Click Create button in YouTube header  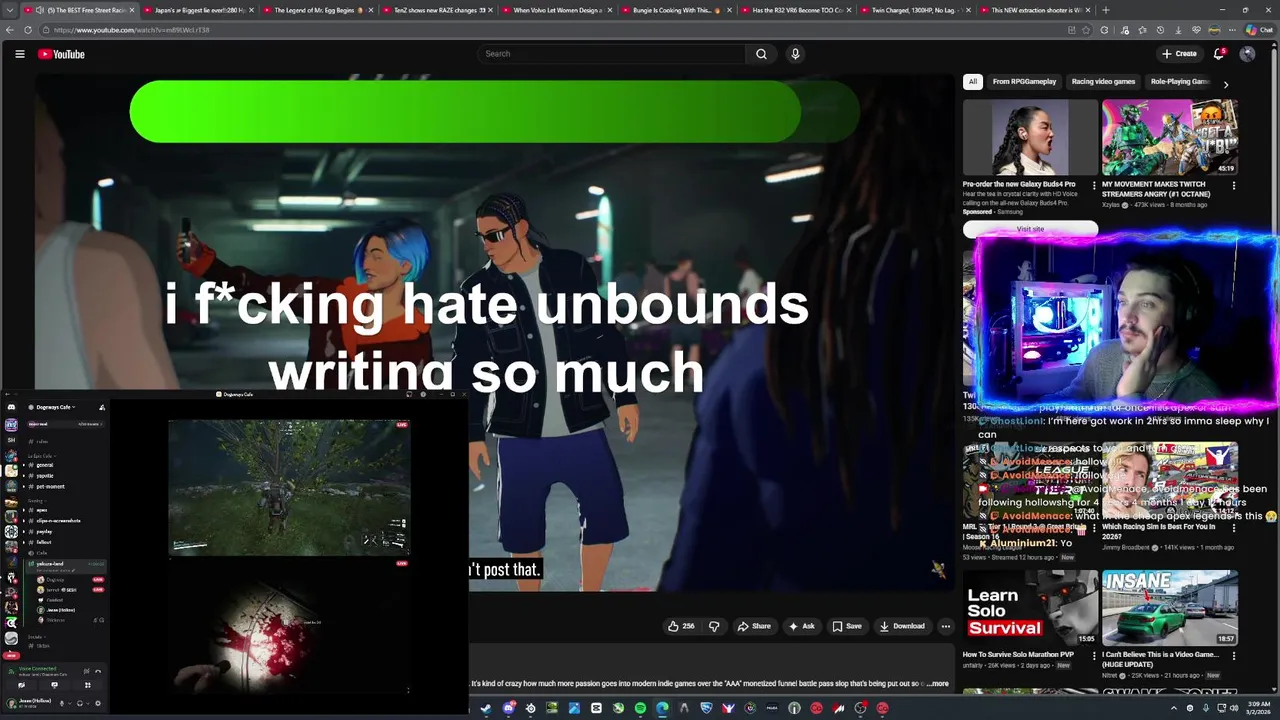[1180, 54]
